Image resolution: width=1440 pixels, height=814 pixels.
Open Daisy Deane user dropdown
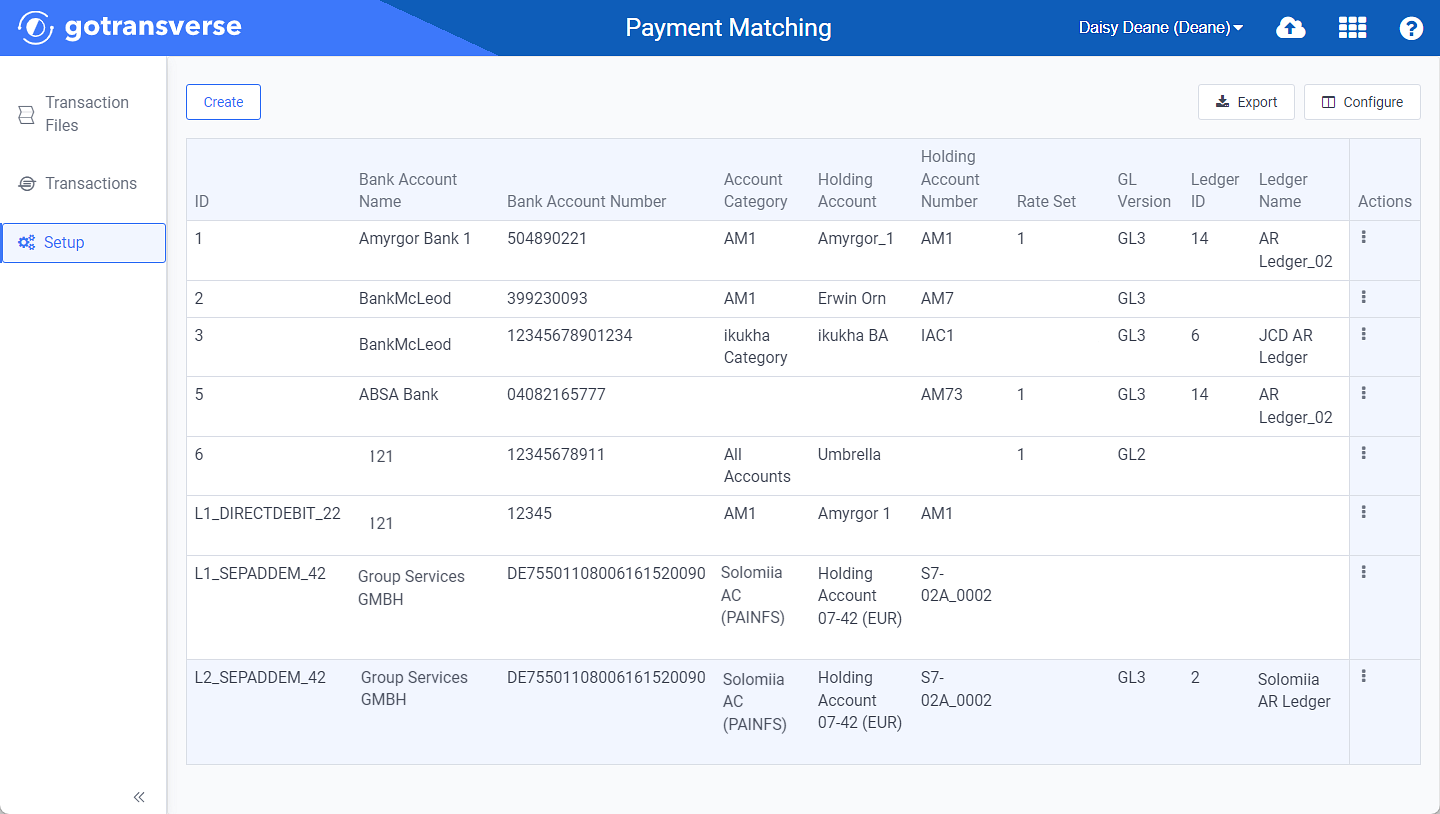point(1160,28)
